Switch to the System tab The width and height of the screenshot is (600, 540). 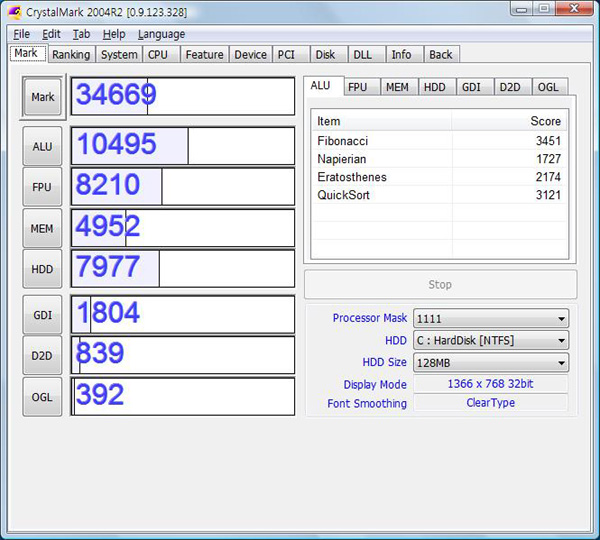tap(119, 55)
